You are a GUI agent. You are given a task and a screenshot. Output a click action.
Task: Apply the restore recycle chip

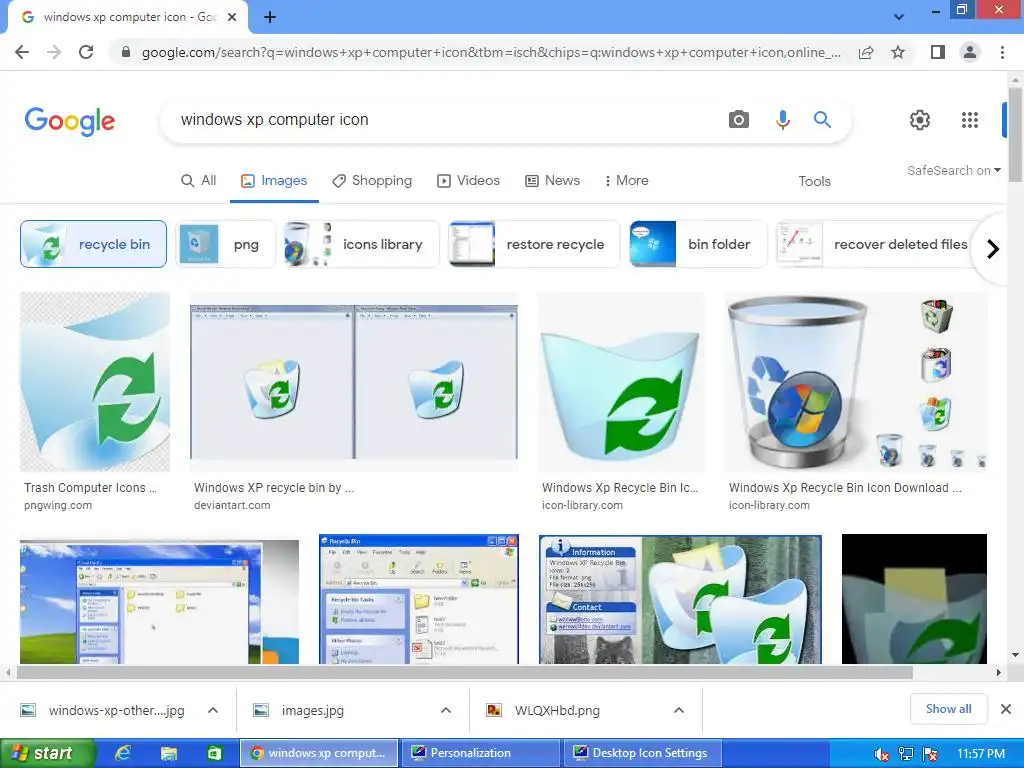[534, 244]
